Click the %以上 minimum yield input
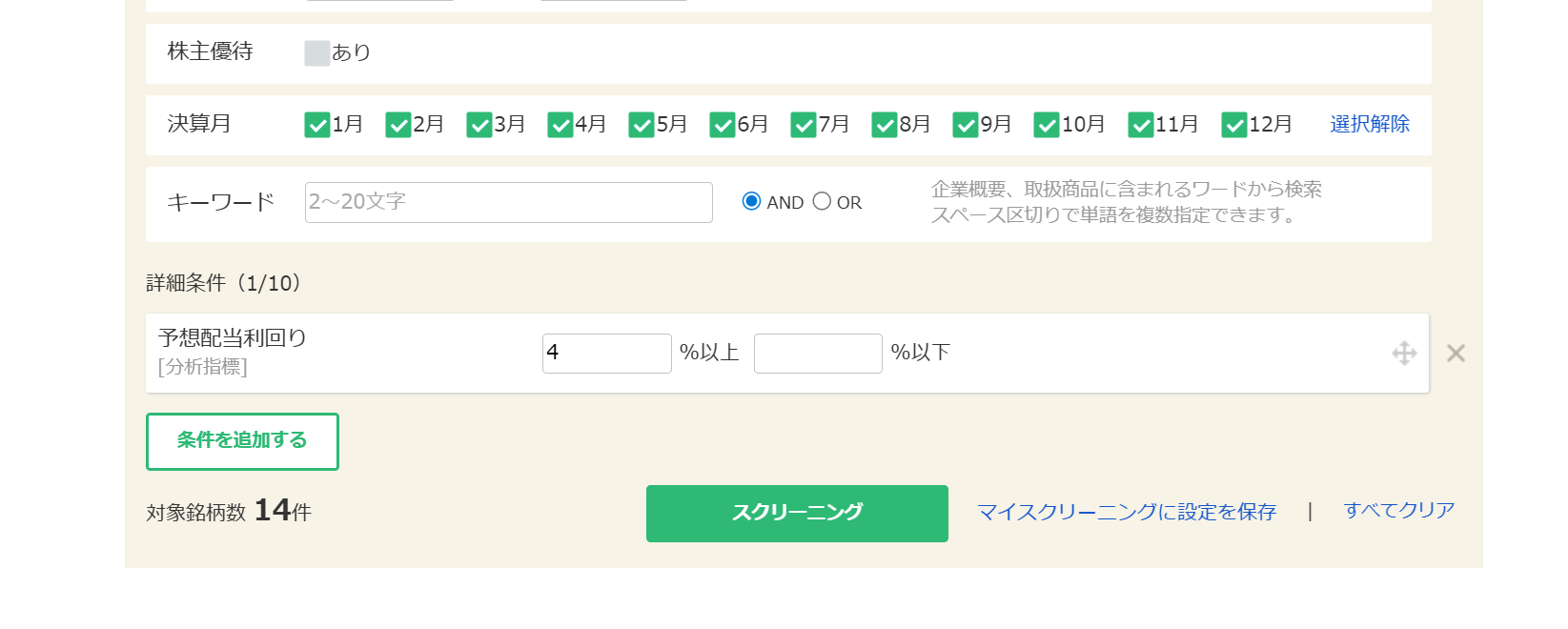Viewport: 1568px width, 629px height. (x=606, y=354)
